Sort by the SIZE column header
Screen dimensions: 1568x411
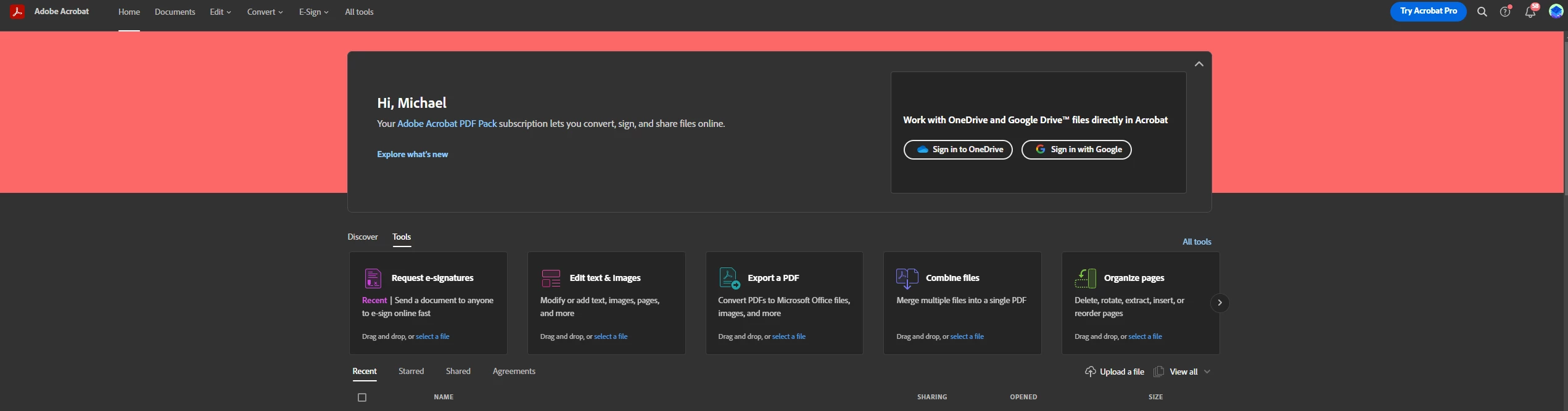[1155, 397]
